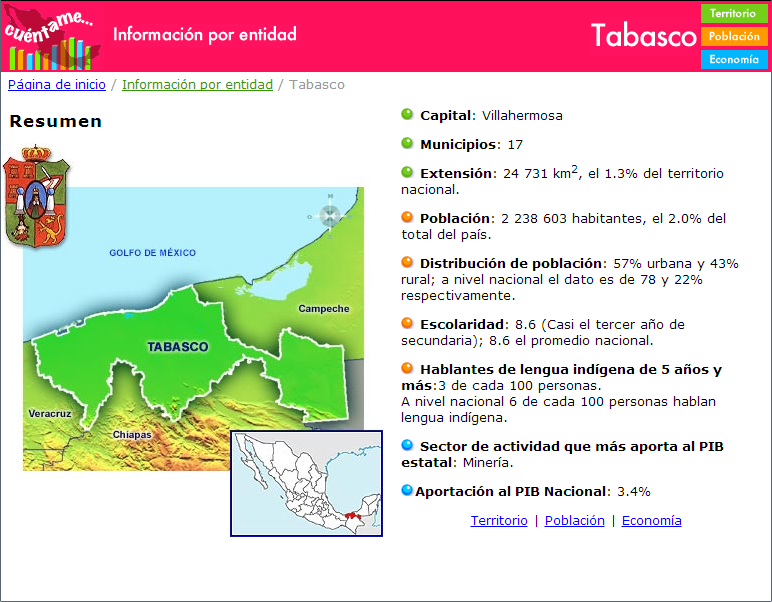Click the GOLFO DE MÉXICO label

tap(153, 253)
